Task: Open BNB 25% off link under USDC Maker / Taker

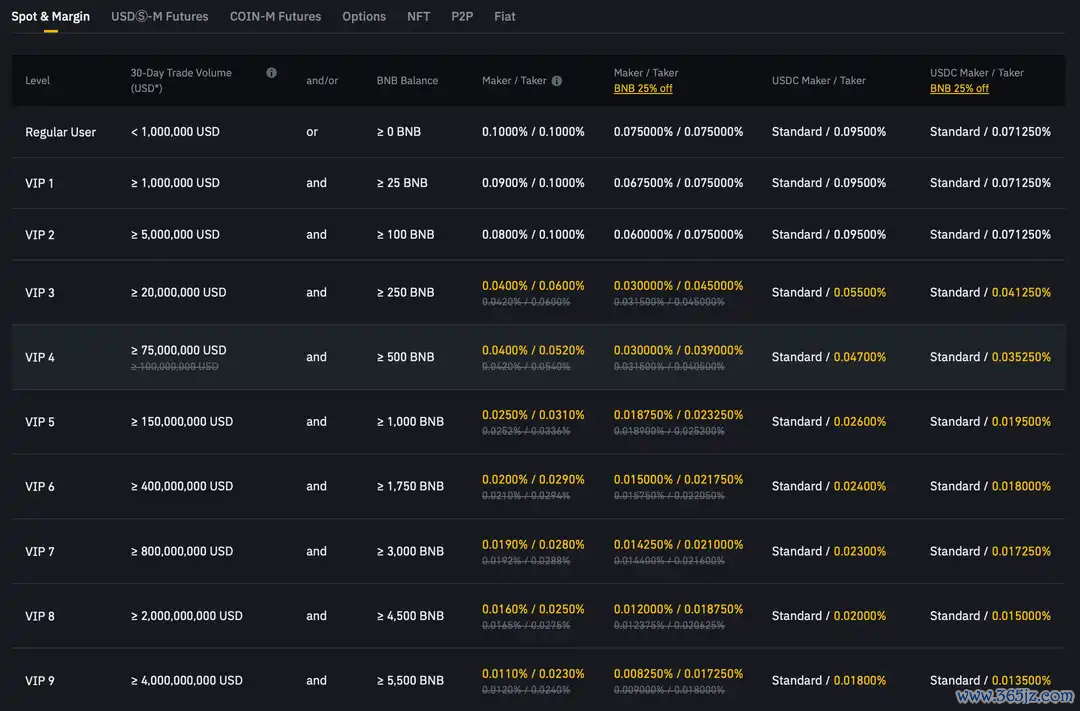Action: coord(959,88)
